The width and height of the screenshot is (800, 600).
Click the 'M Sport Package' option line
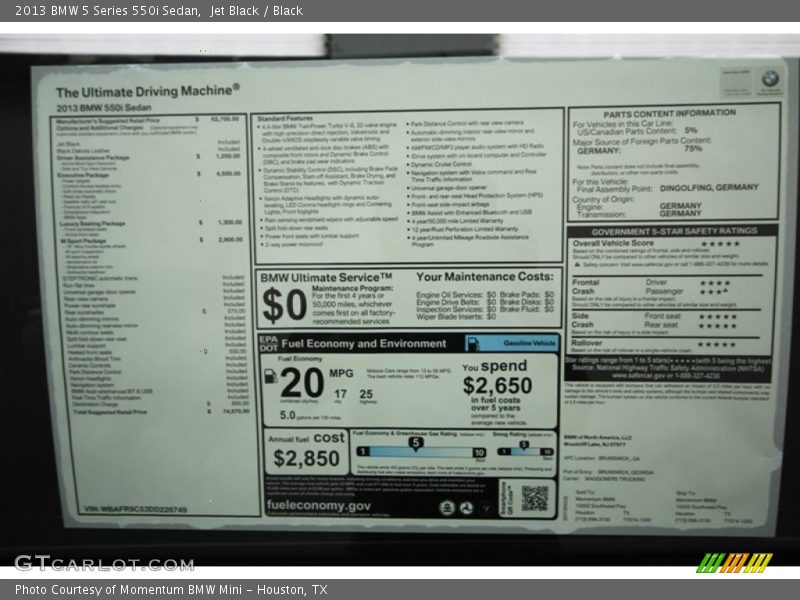click(152, 240)
